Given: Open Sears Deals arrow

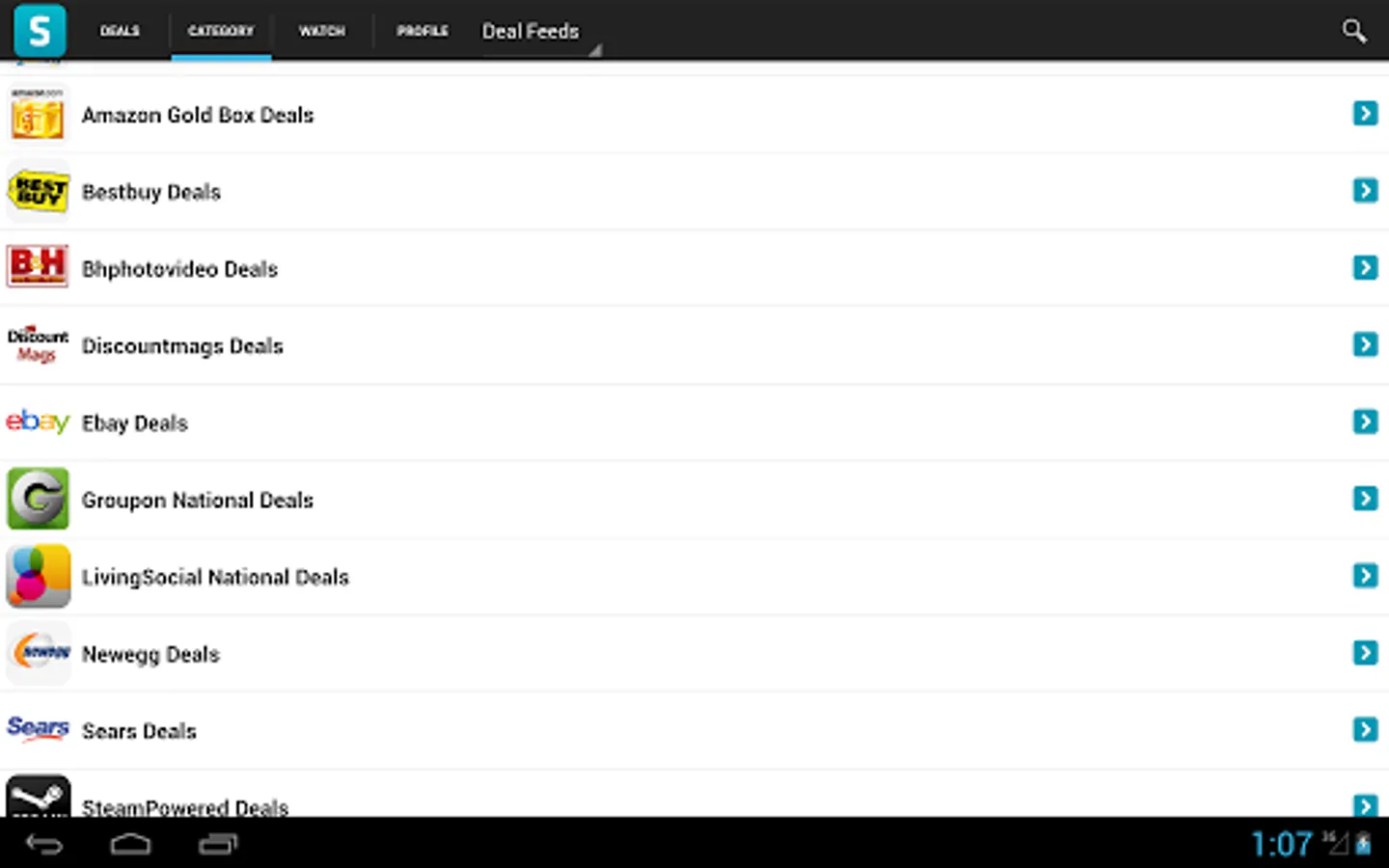Looking at the screenshot, I should 1365,730.
